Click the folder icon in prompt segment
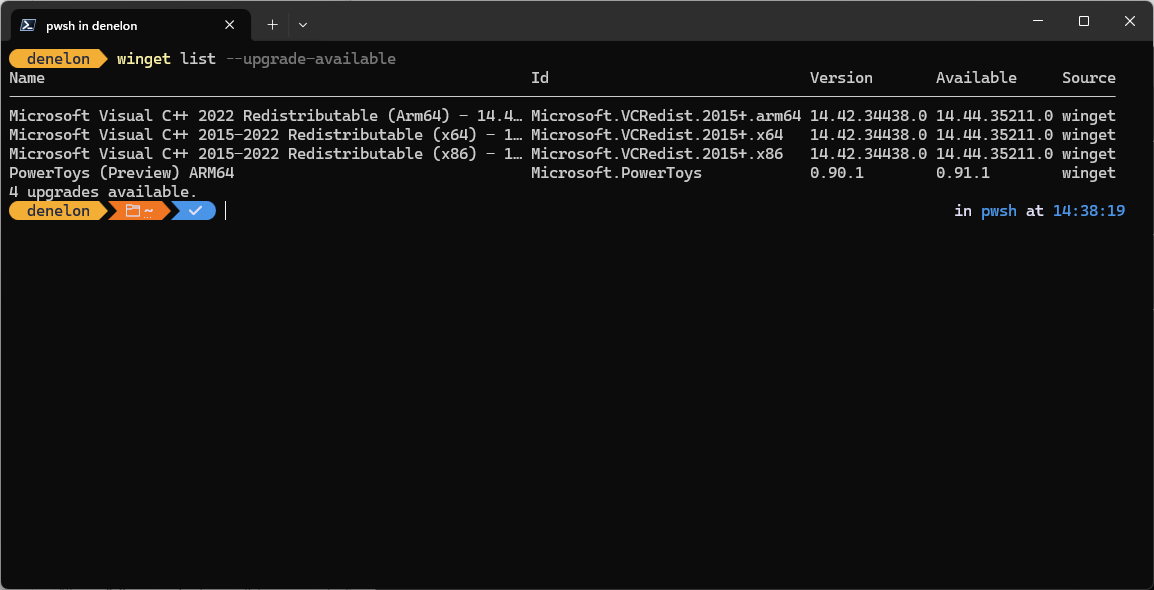Viewport: 1154px width, 590px height. pyautogui.click(x=132, y=211)
